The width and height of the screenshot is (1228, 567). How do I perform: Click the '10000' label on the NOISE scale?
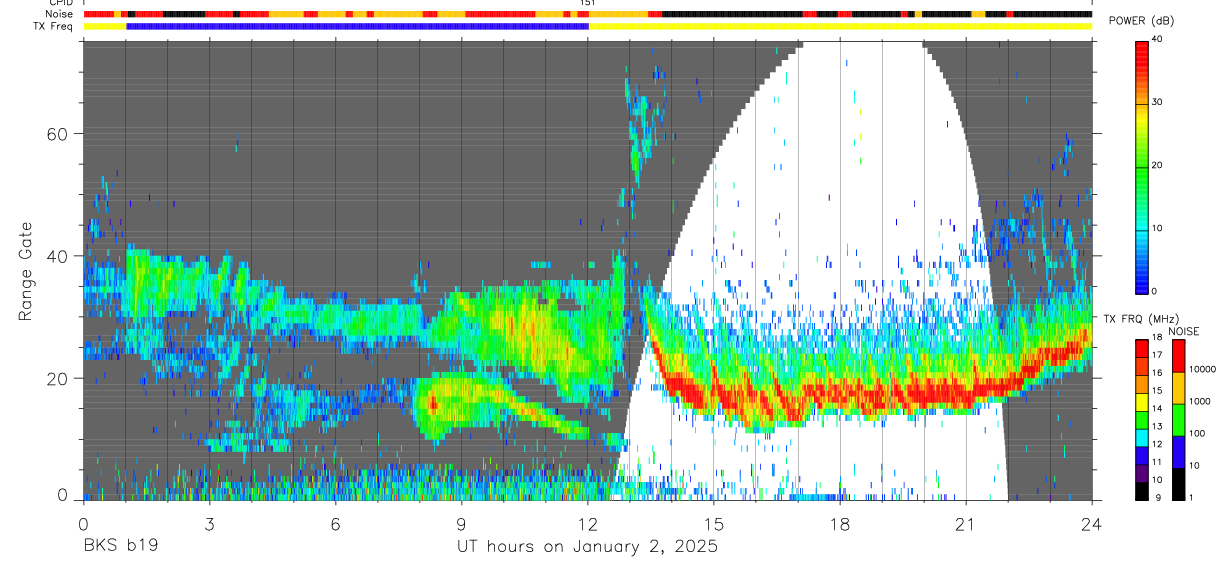tap(1203, 369)
